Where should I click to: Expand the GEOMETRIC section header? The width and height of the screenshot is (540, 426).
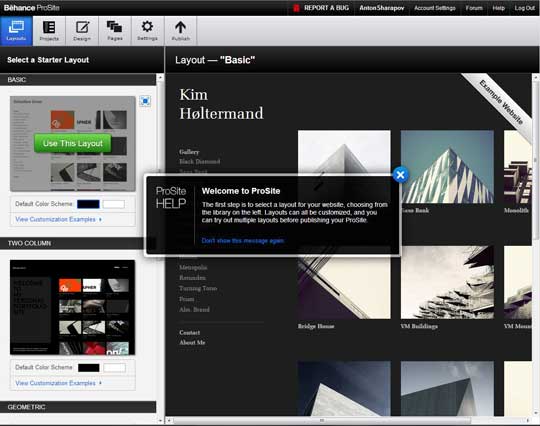coord(78,407)
